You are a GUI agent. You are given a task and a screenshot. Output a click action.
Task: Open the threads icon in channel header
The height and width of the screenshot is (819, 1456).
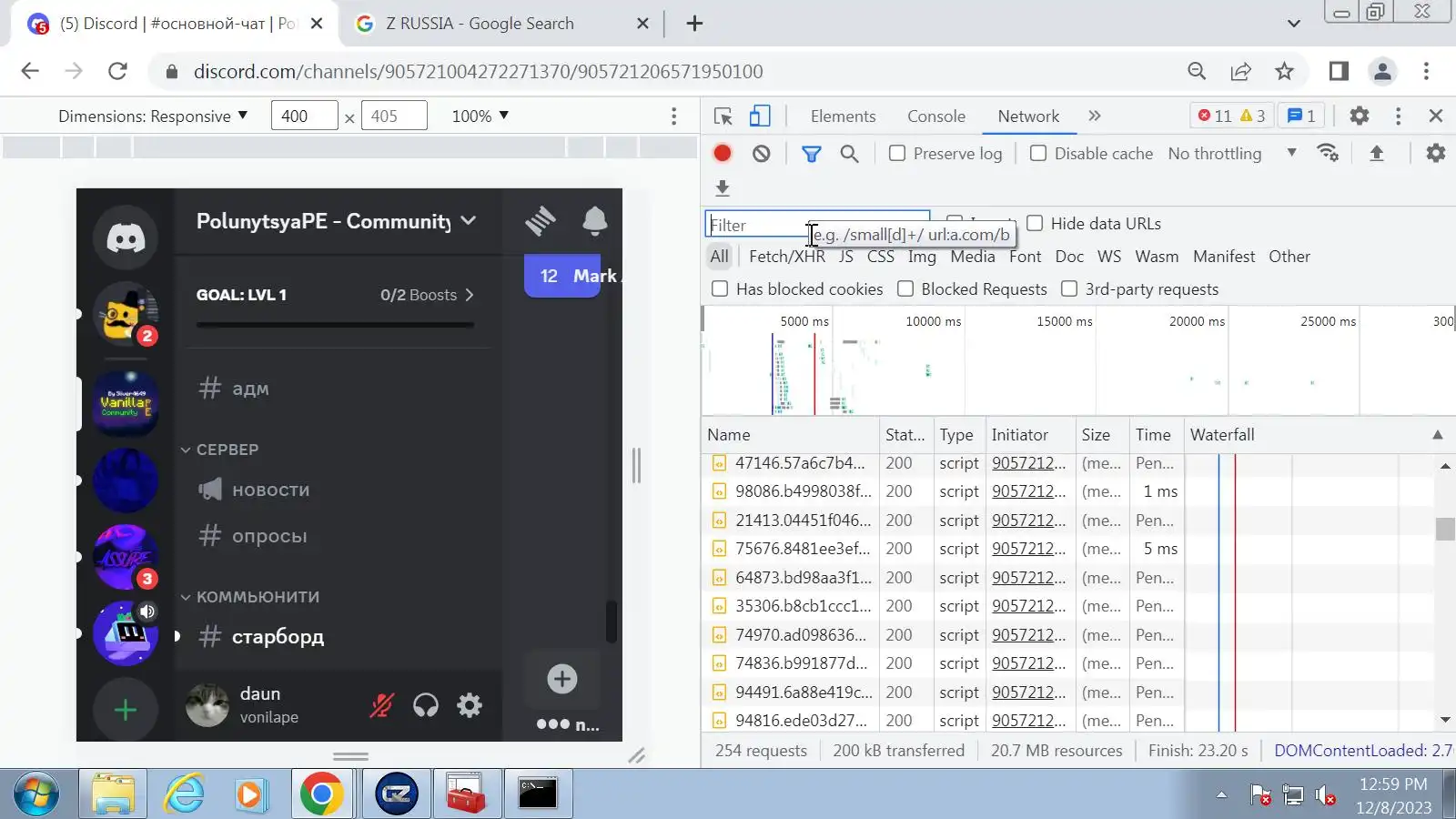(541, 220)
